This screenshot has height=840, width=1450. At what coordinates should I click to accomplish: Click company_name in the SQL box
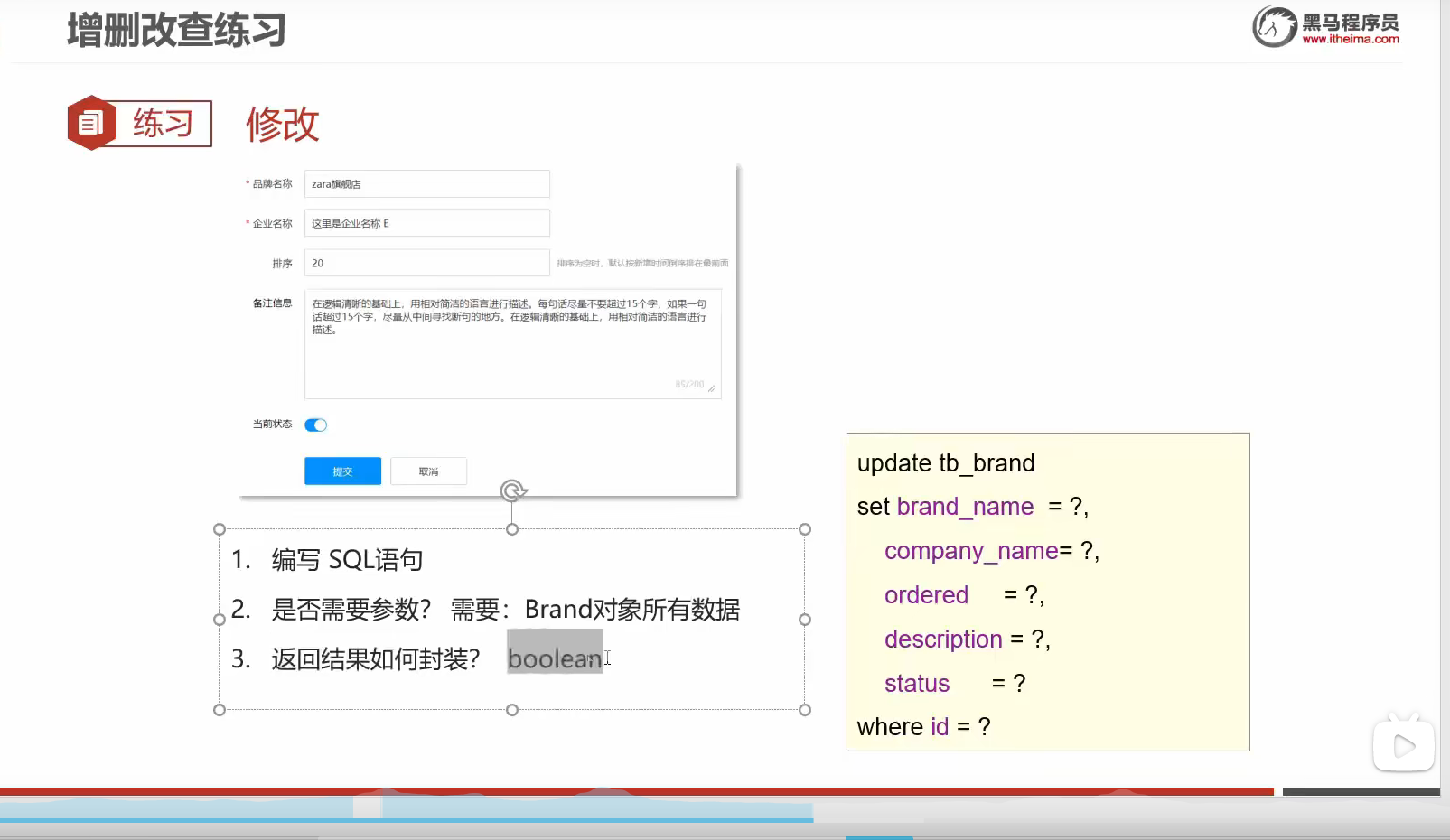971,551
